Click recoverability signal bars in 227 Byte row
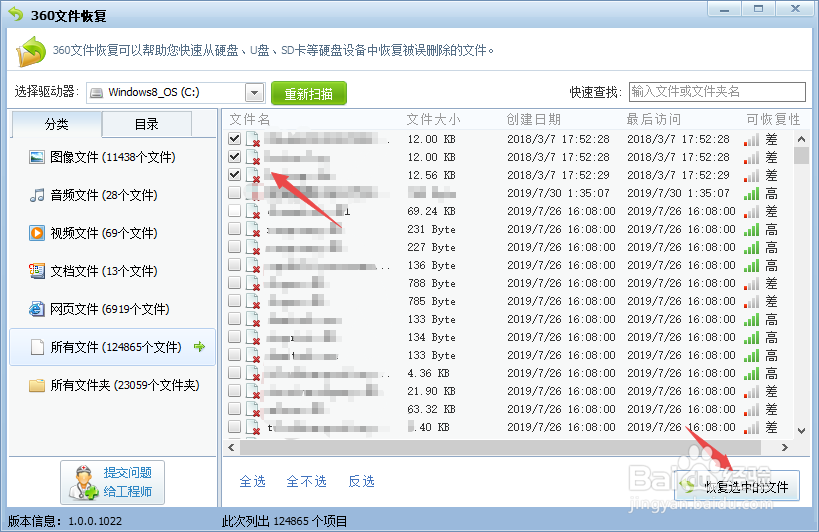Screen dimensions: 819x532 point(751,247)
